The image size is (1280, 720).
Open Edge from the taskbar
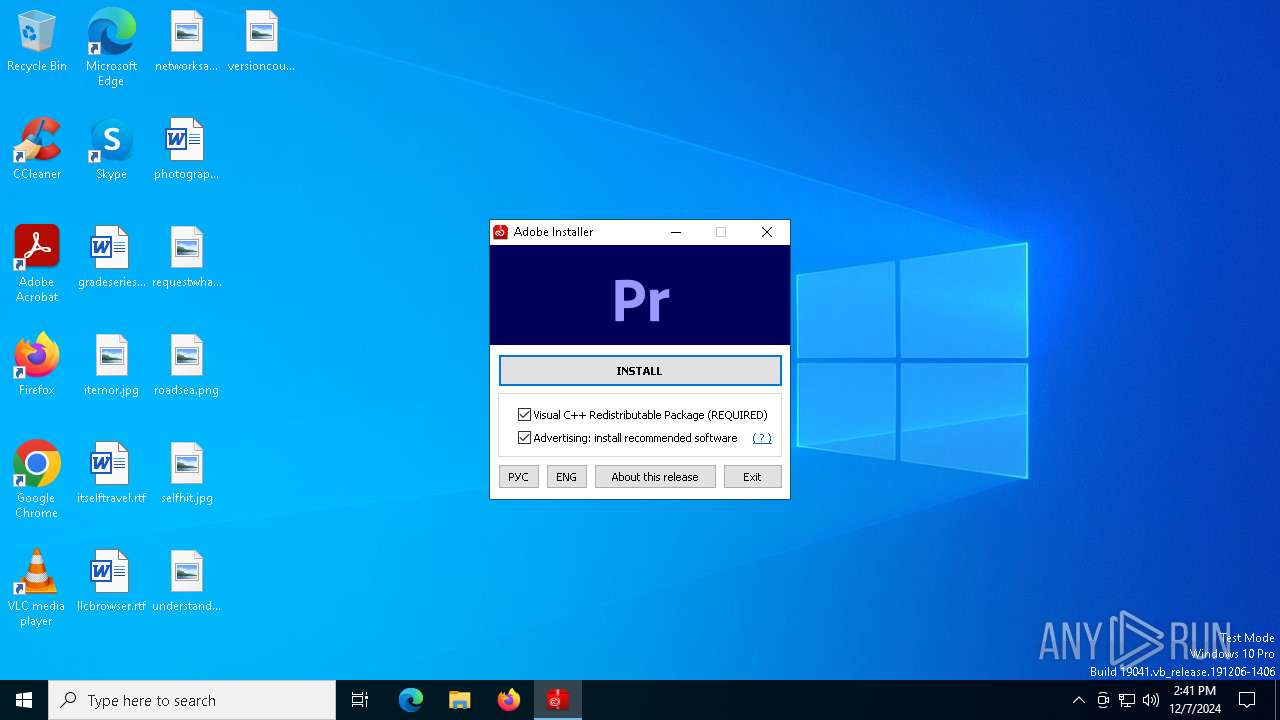point(411,700)
